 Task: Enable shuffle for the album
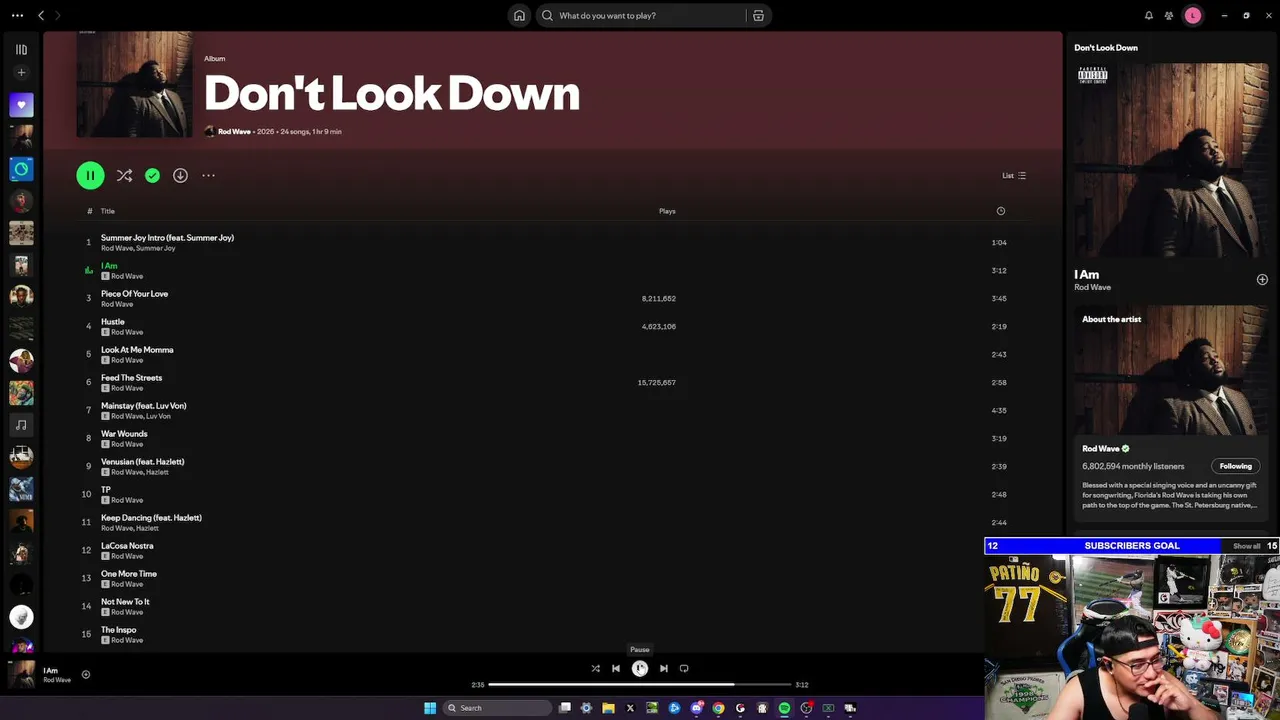(x=124, y=175)
